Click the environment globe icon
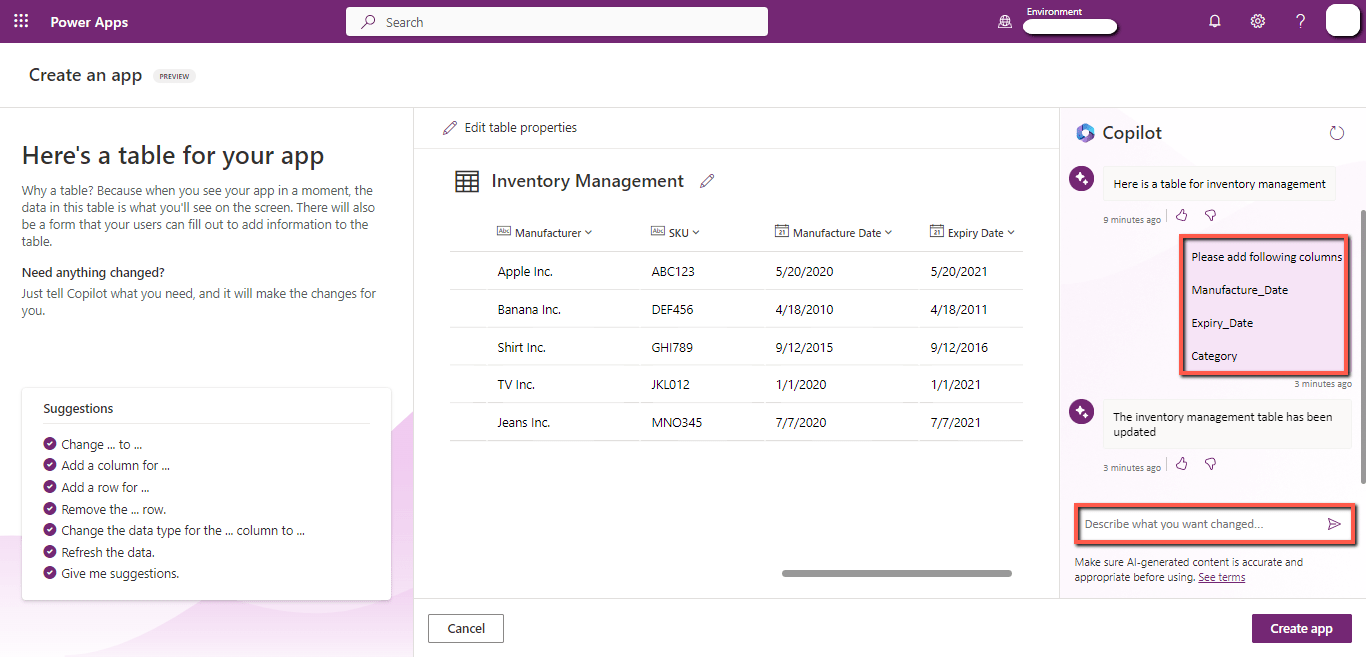1366x657 pixels. (1005, 22)
